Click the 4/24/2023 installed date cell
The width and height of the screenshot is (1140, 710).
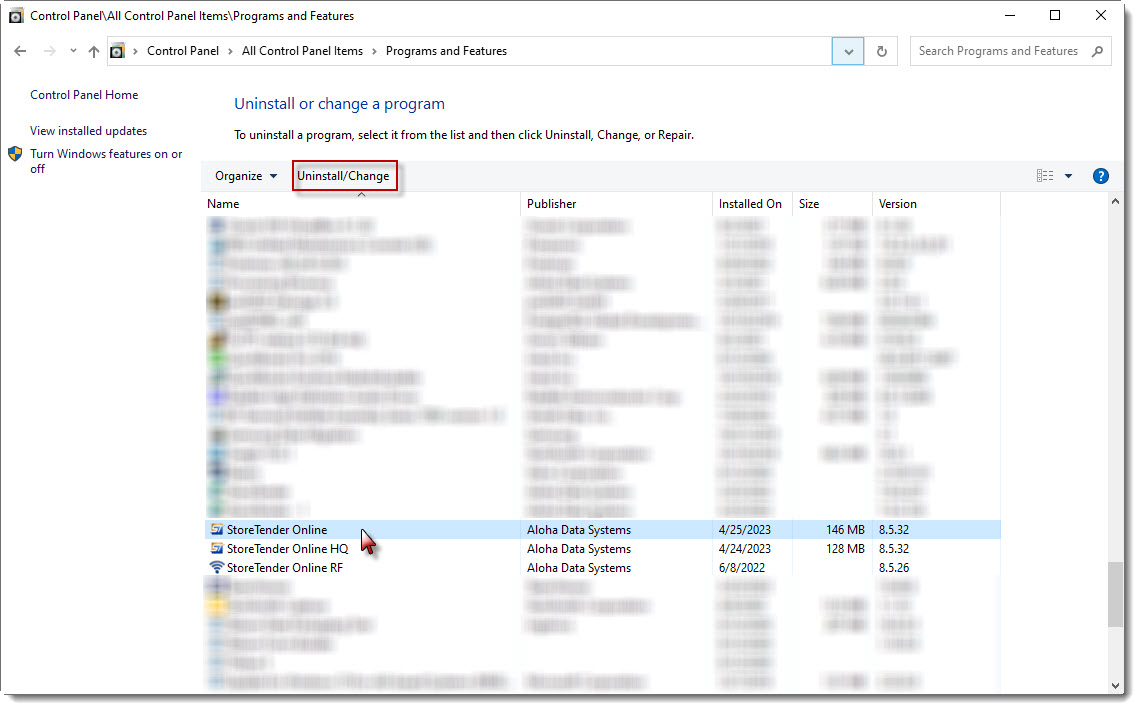744,549
